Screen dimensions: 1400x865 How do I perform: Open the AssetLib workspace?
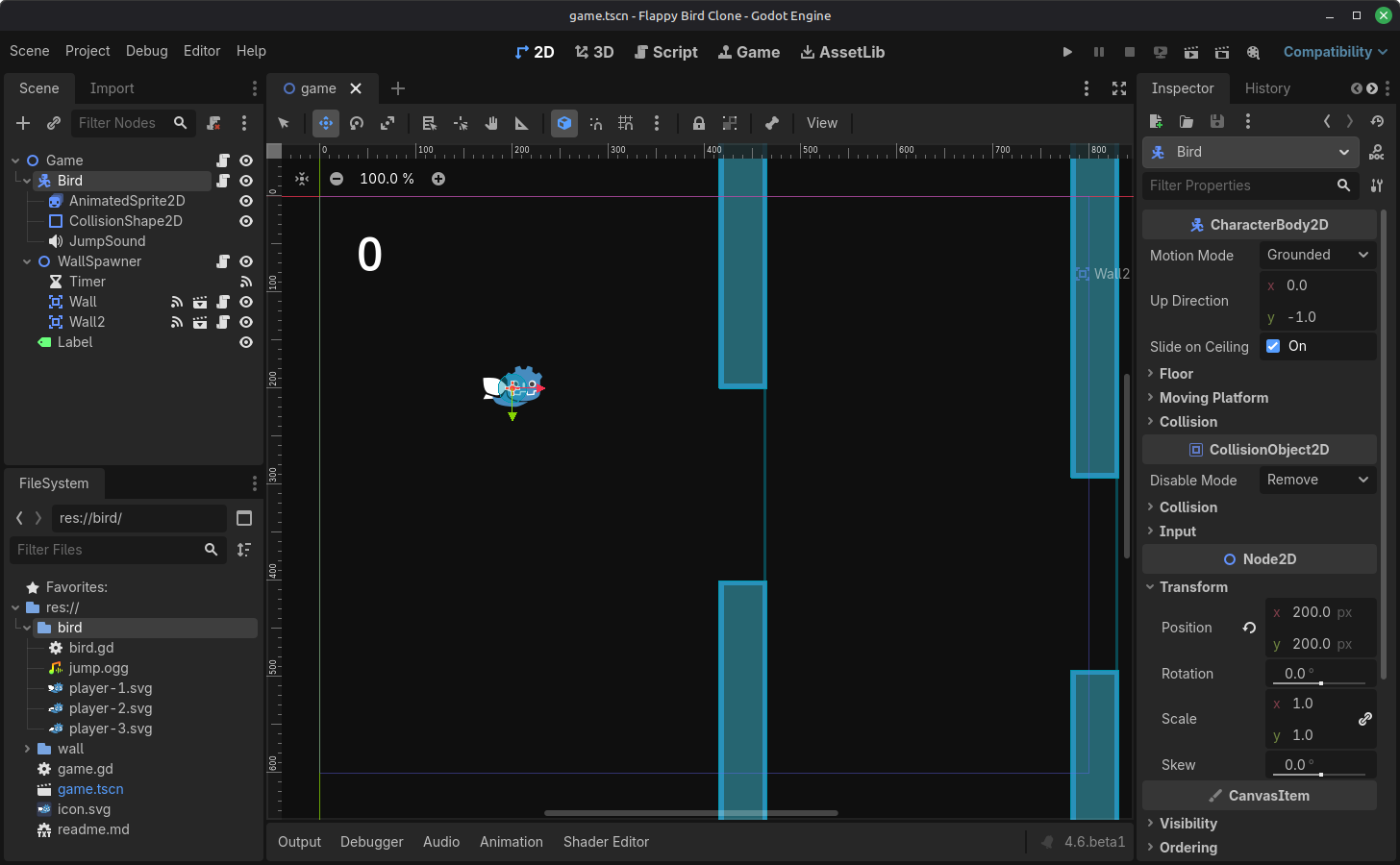(x=842, y=52)
